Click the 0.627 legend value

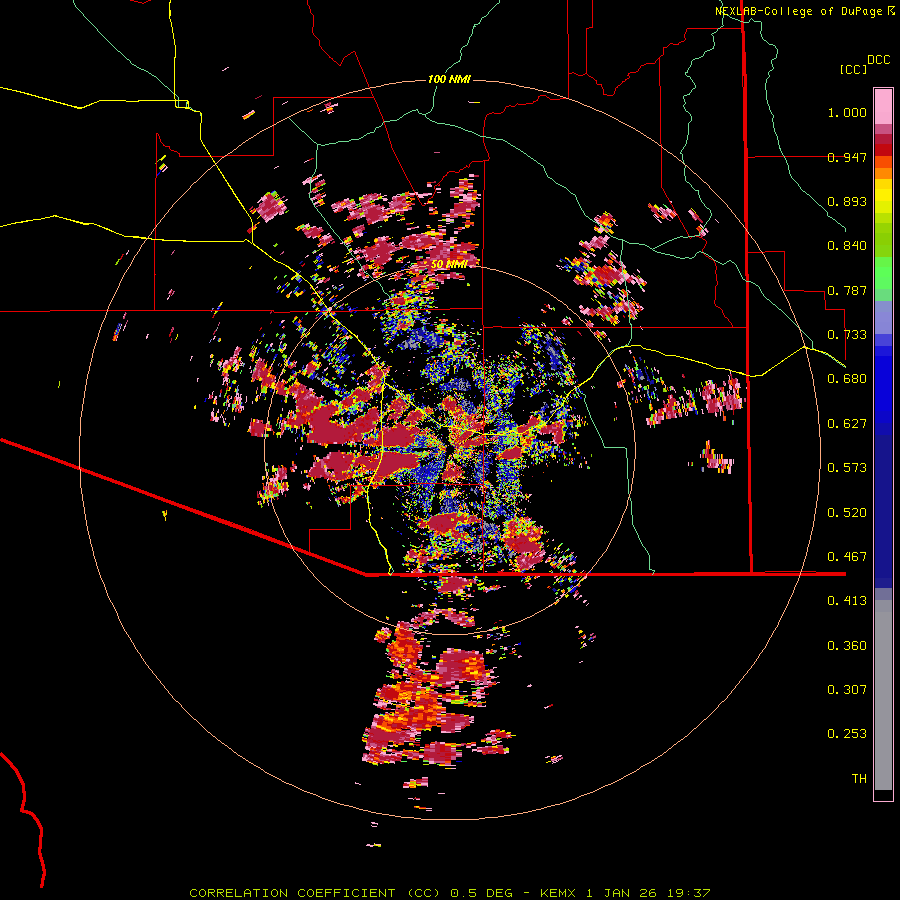point(847,424)
